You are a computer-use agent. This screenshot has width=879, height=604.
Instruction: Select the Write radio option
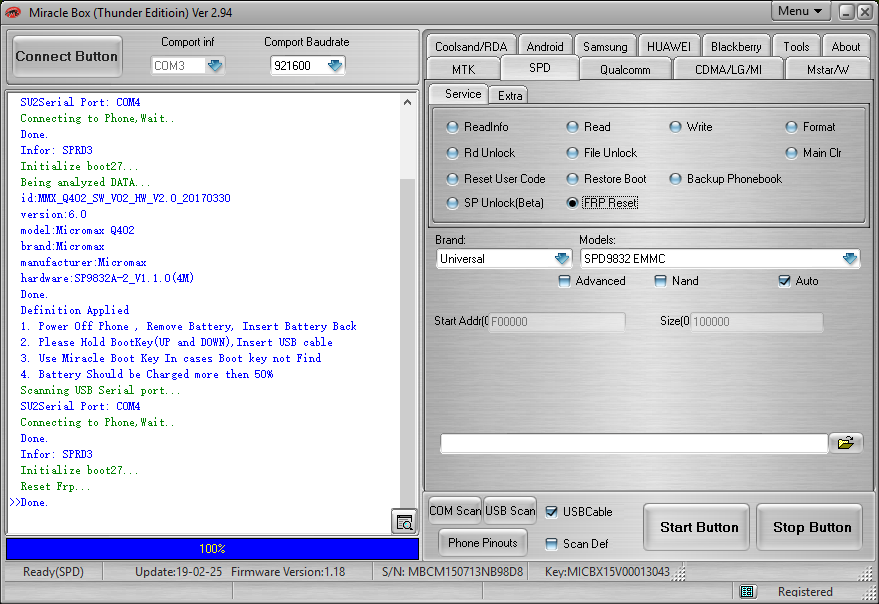[691, 127]
